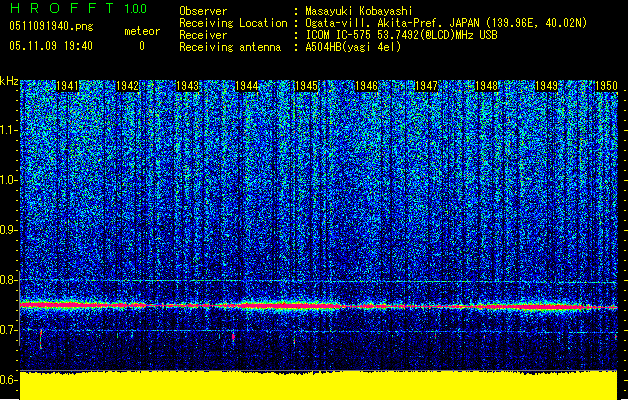Click the 0.9 kHz axis label
This screenshot has height=400, width=629.
click(8, 230)
